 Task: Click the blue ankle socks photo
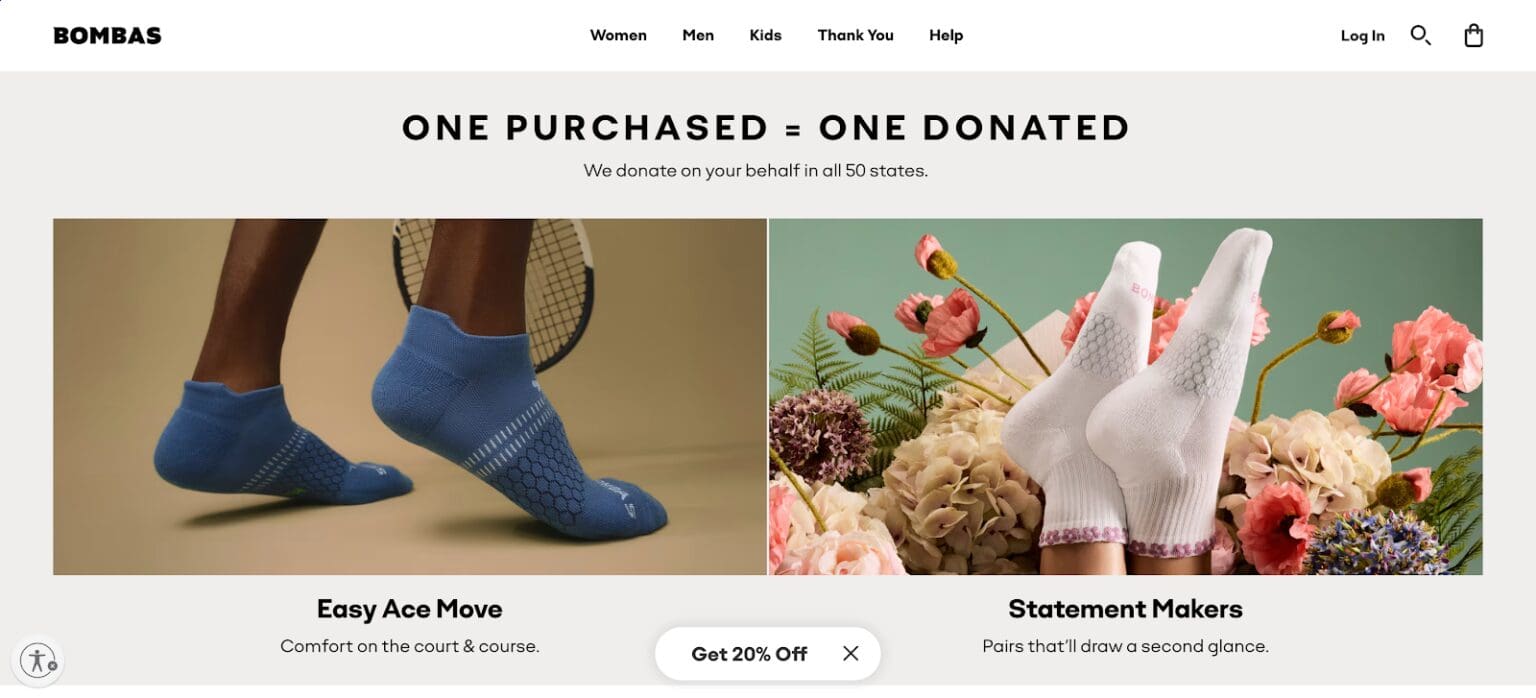409,396
